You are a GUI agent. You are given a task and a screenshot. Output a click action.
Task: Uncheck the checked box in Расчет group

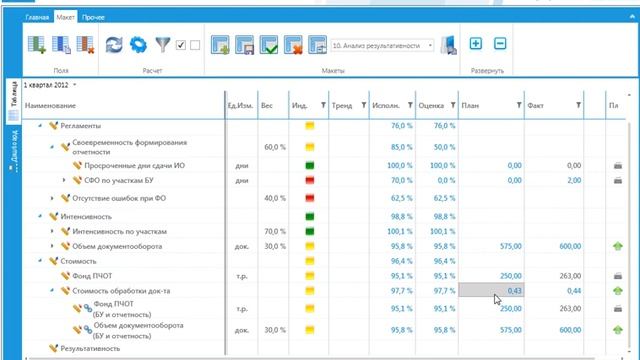pyautogui.click(x=181, y=45)
